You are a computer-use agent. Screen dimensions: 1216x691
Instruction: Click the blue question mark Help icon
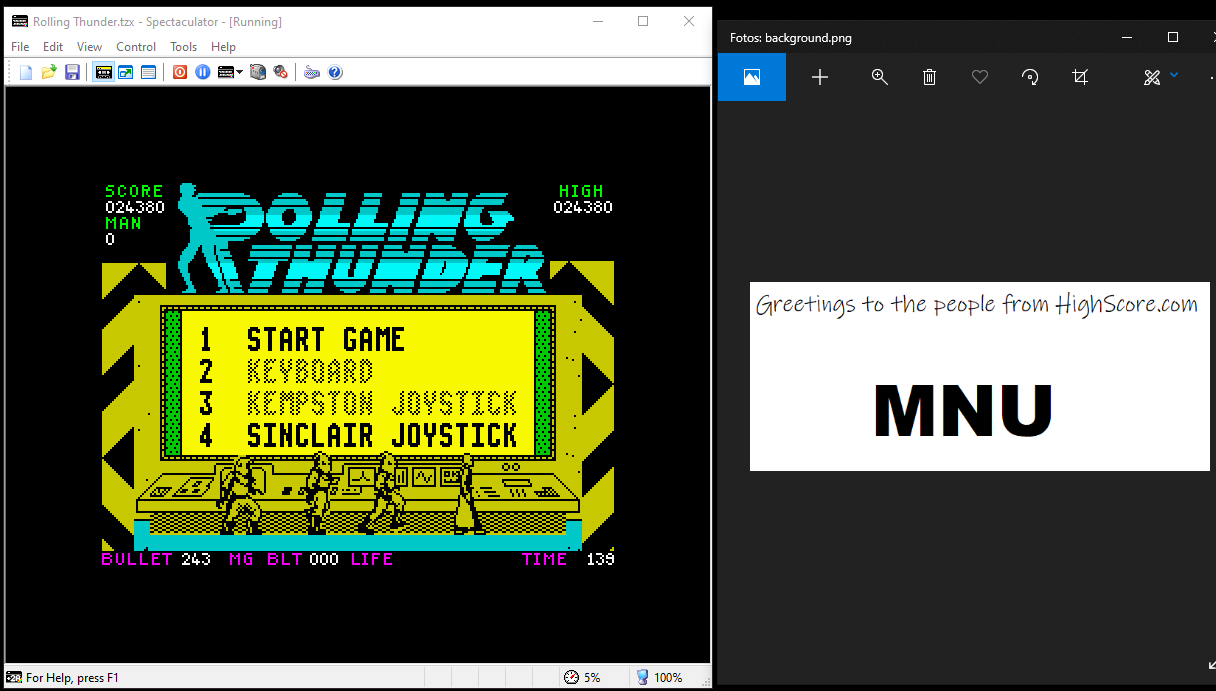tap(335, 72)
